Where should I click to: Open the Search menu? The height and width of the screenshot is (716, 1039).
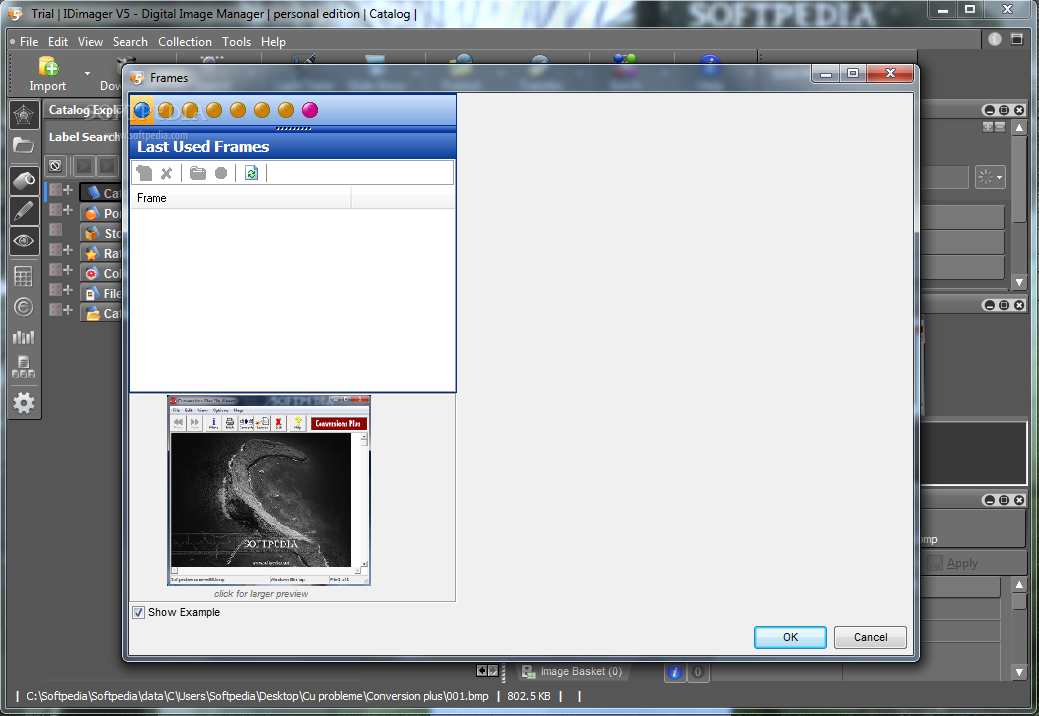point(130,42)
